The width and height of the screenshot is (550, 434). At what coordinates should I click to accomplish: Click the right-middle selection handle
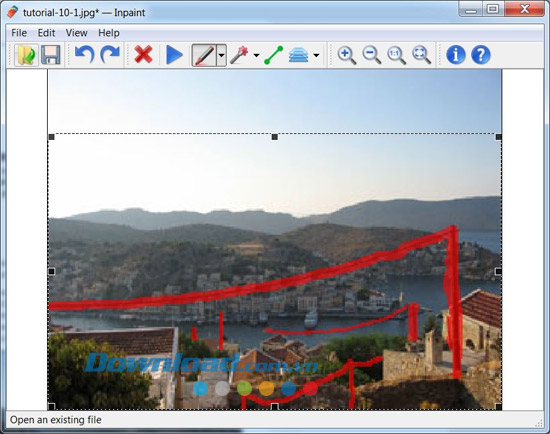498,272
